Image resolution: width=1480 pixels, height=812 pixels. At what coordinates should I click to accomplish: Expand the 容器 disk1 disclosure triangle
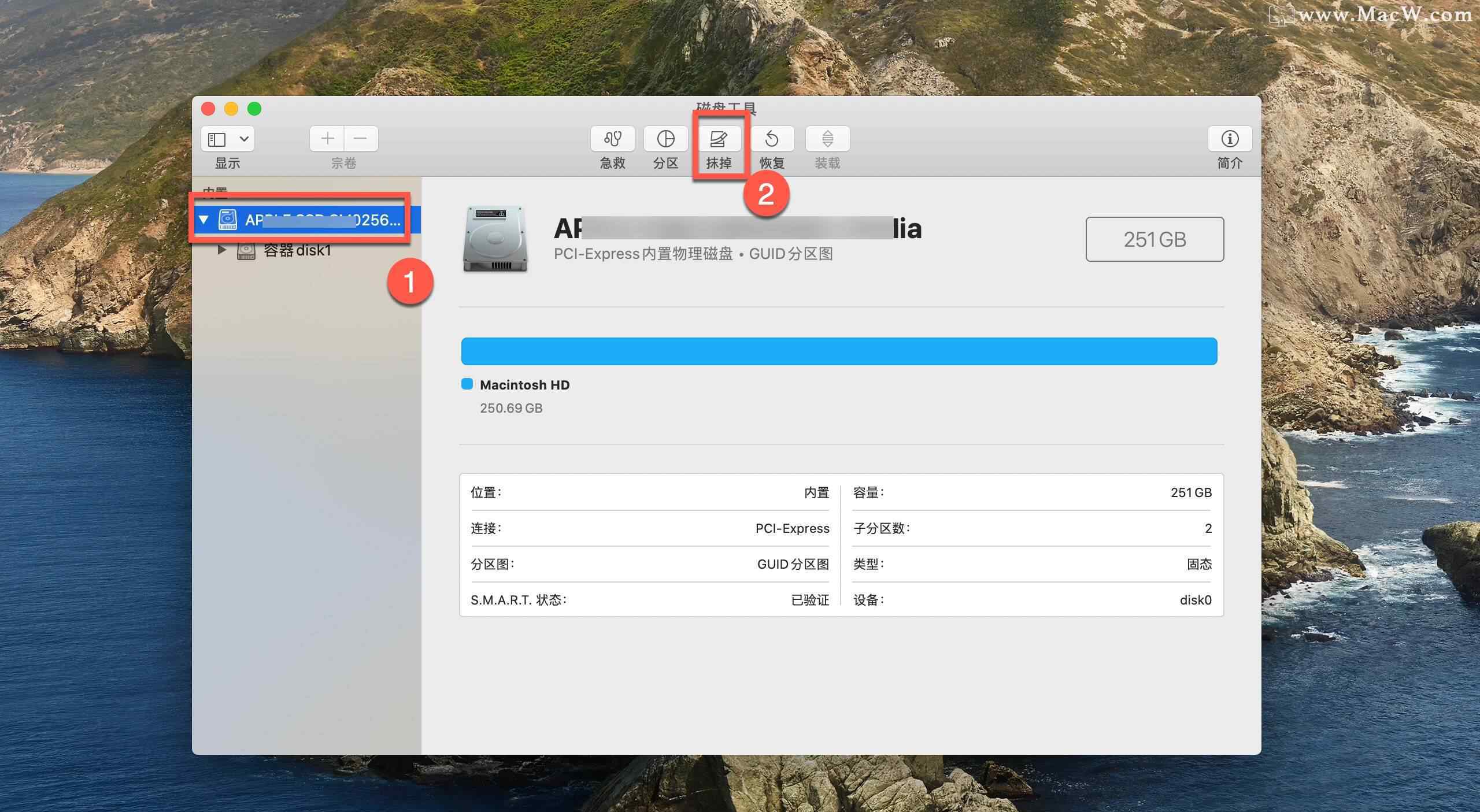[221, 250]
